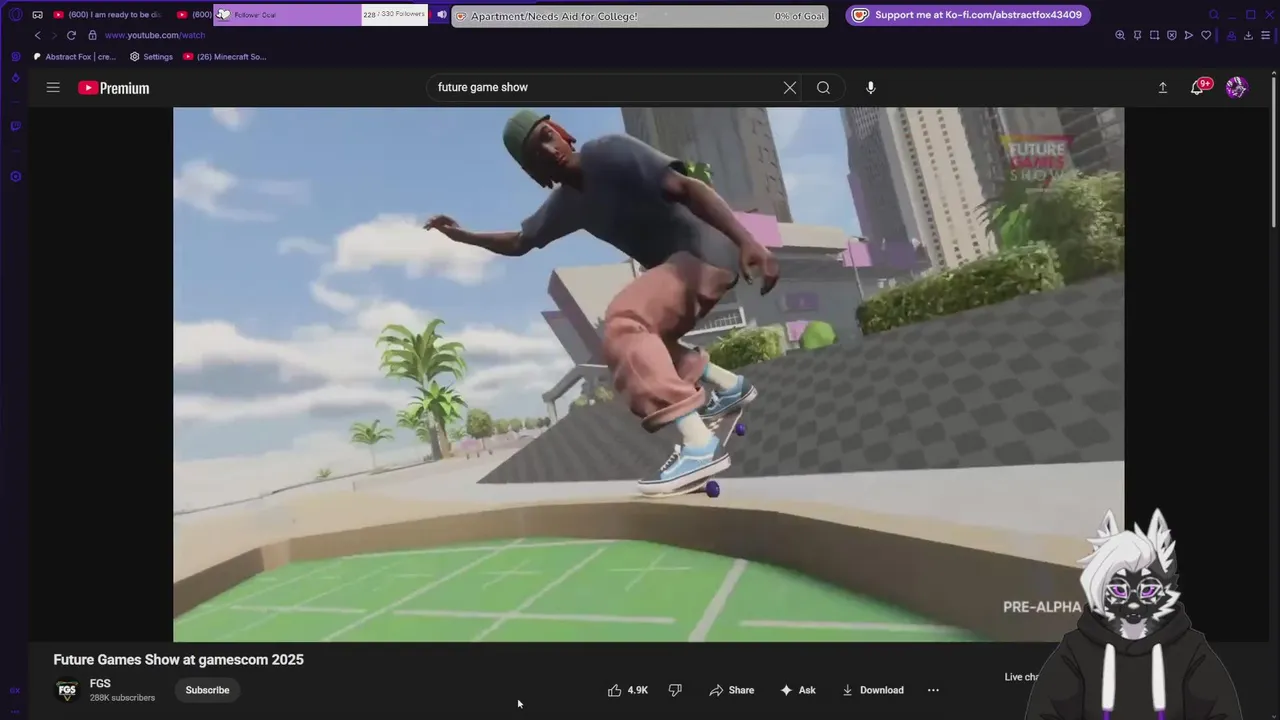
Task: Click the Follower Goal progress bar
Action: click(x=321, y=15)
